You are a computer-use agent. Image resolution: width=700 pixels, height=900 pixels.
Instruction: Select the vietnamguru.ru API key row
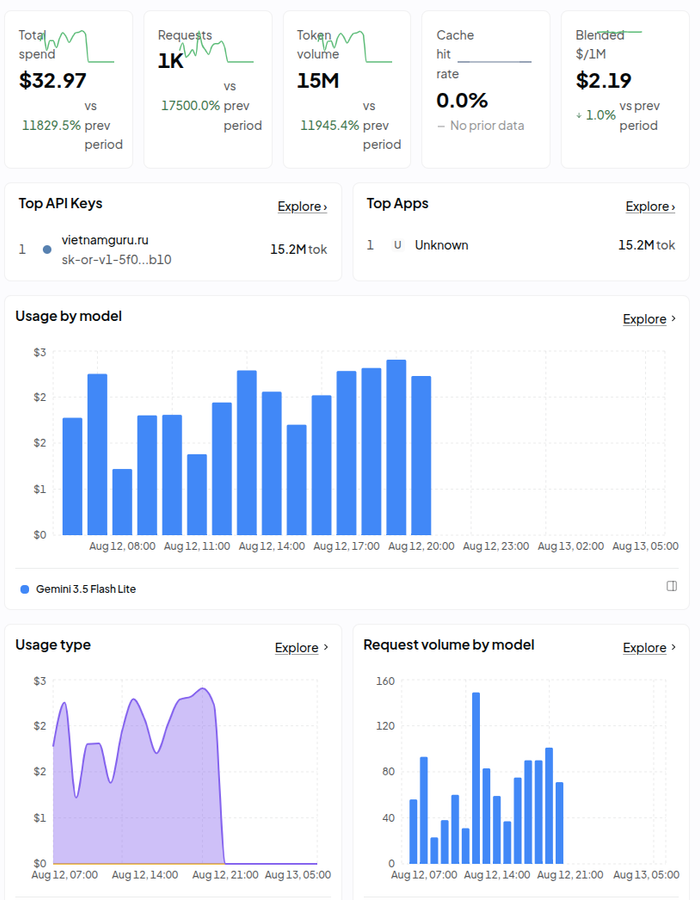coord(173,250)
